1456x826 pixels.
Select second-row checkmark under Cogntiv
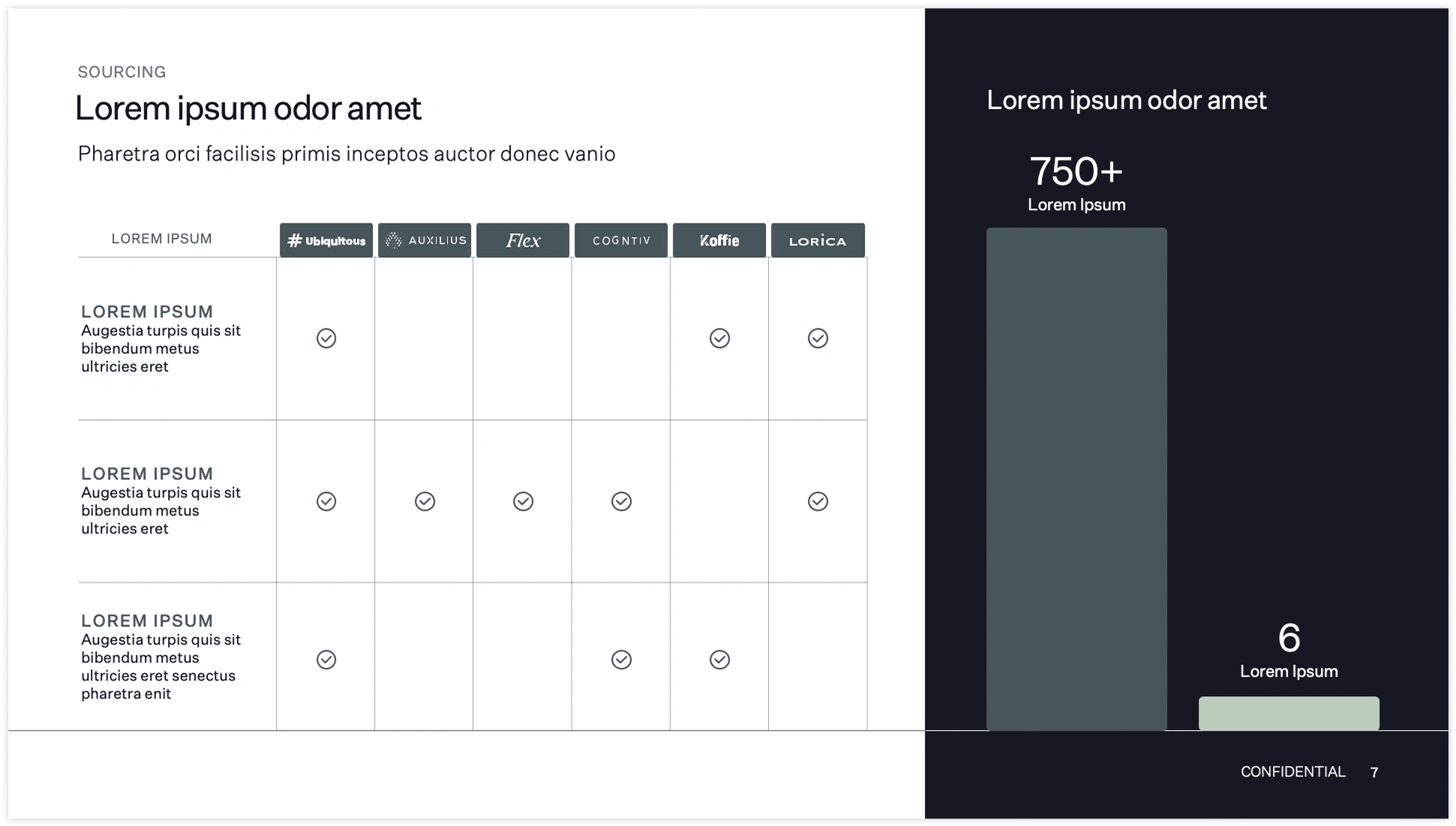pyautogui.click(x=621, y=501)
